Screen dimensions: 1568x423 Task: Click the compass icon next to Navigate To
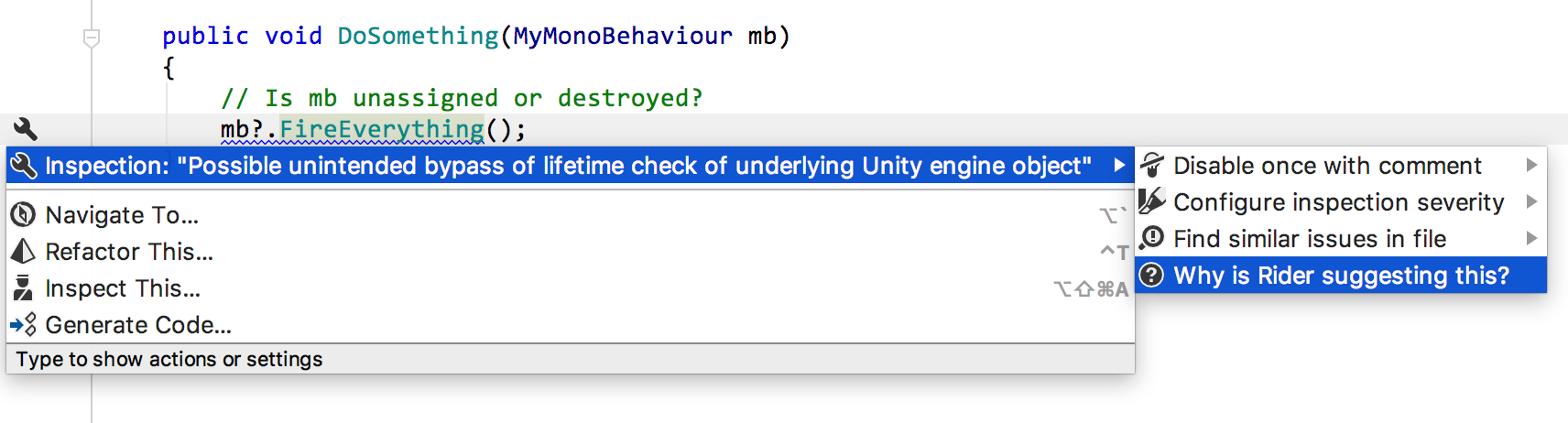(x=23, y=215)
